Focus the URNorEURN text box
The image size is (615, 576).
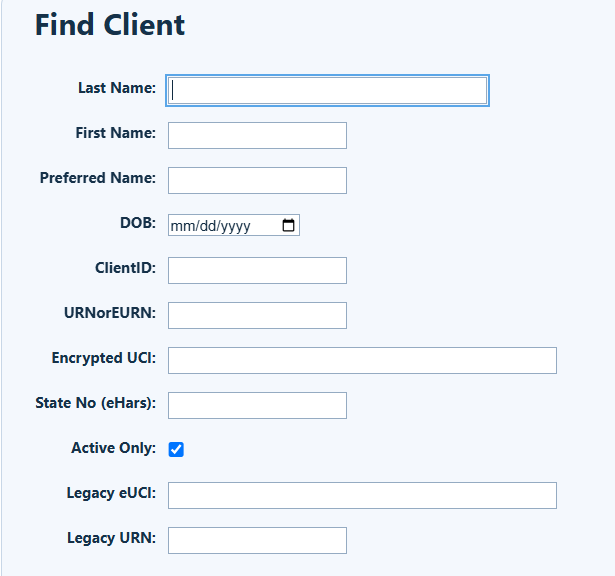(x=257, y=315)
